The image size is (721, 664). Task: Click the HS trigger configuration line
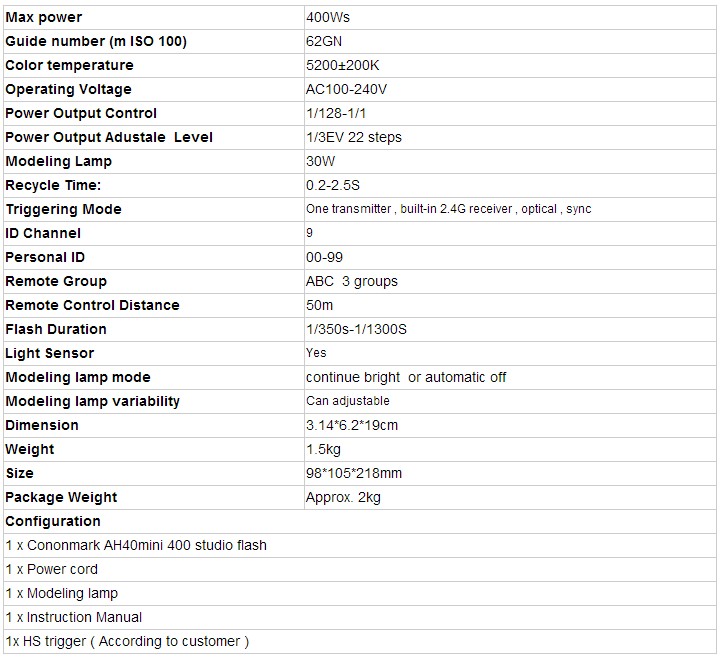(126, 641)
